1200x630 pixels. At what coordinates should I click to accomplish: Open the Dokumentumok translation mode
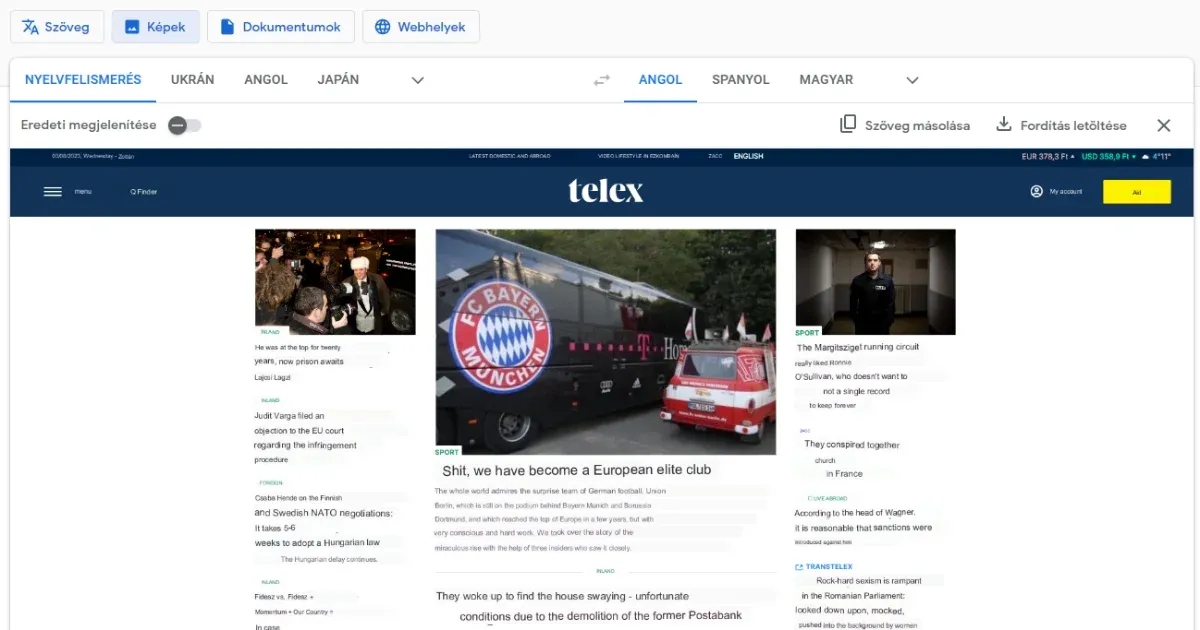click(x=281, y=27)
